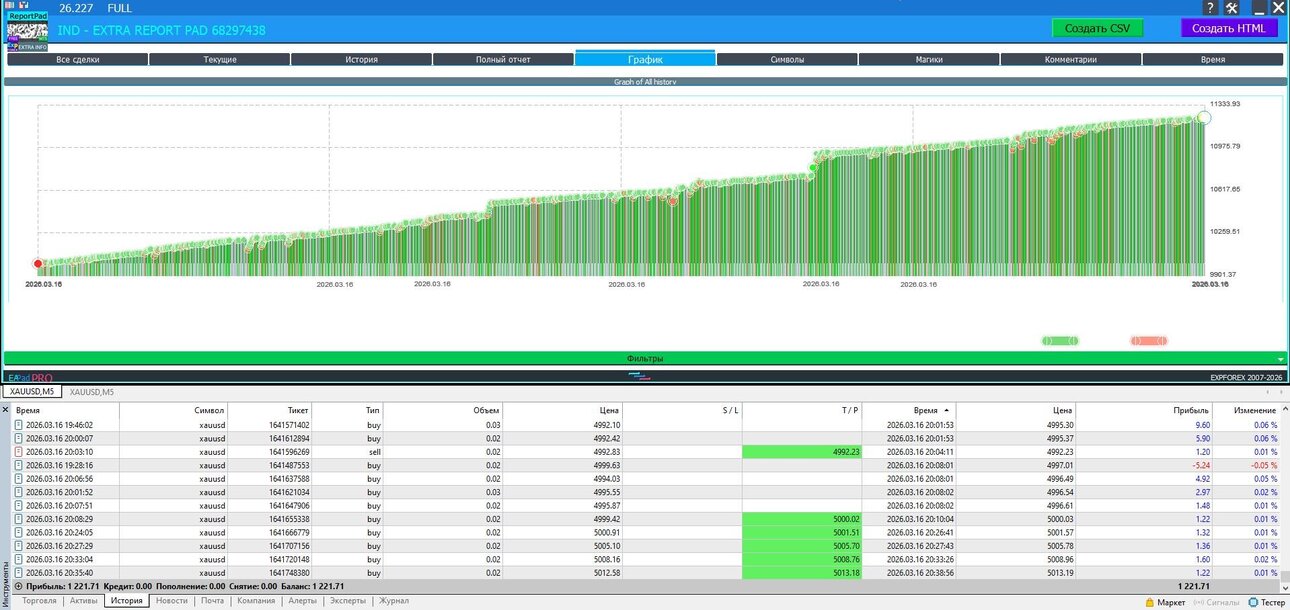1290x610 pixels.
Task: Open the Новости tab in terminal
Action: click(171, 601)
